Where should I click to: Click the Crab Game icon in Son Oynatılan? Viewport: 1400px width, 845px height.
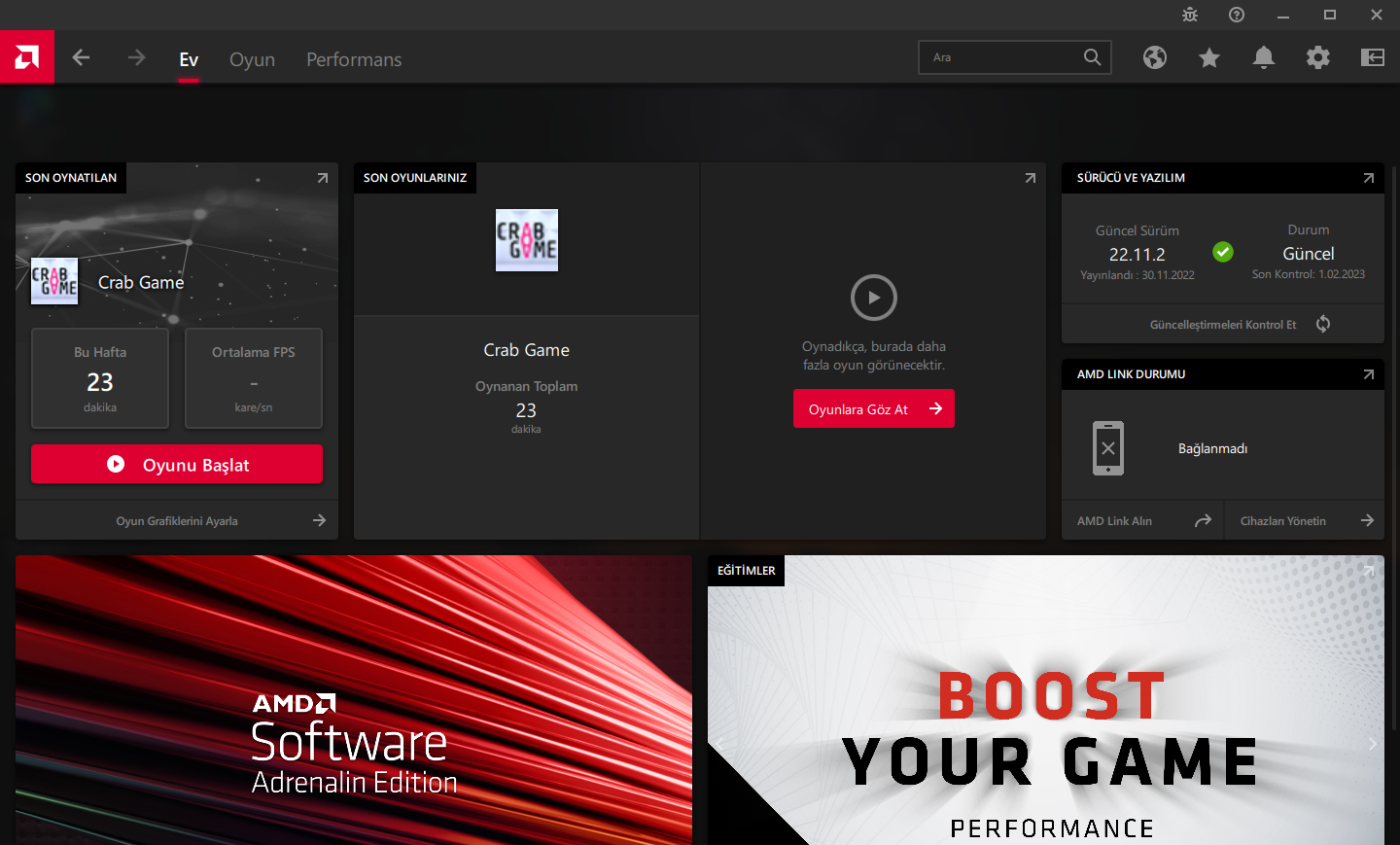pos(54,281)
